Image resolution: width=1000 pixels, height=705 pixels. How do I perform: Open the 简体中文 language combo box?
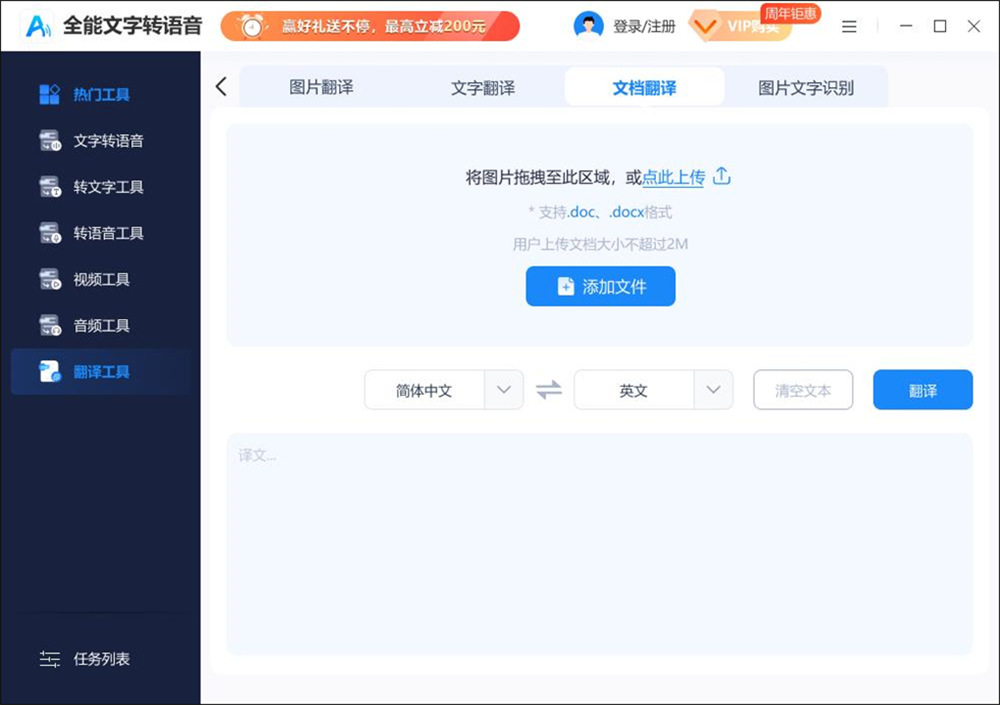click(x=444, y=390)
